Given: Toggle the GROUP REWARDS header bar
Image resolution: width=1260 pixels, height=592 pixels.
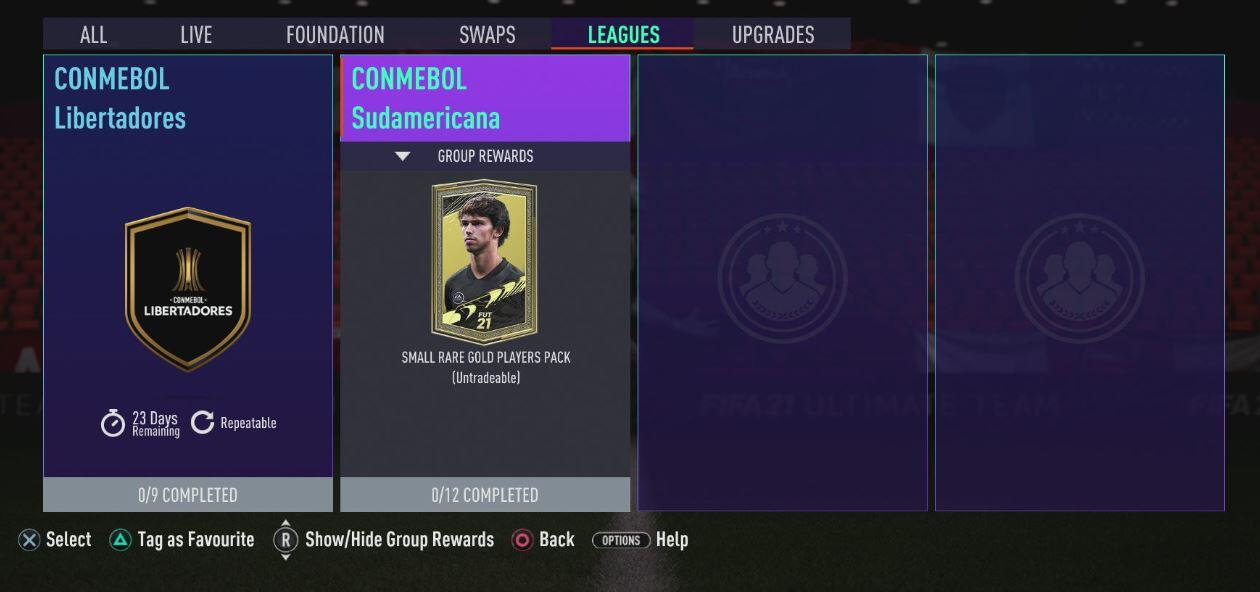Looking at the screenshot, I should point(485,156).
